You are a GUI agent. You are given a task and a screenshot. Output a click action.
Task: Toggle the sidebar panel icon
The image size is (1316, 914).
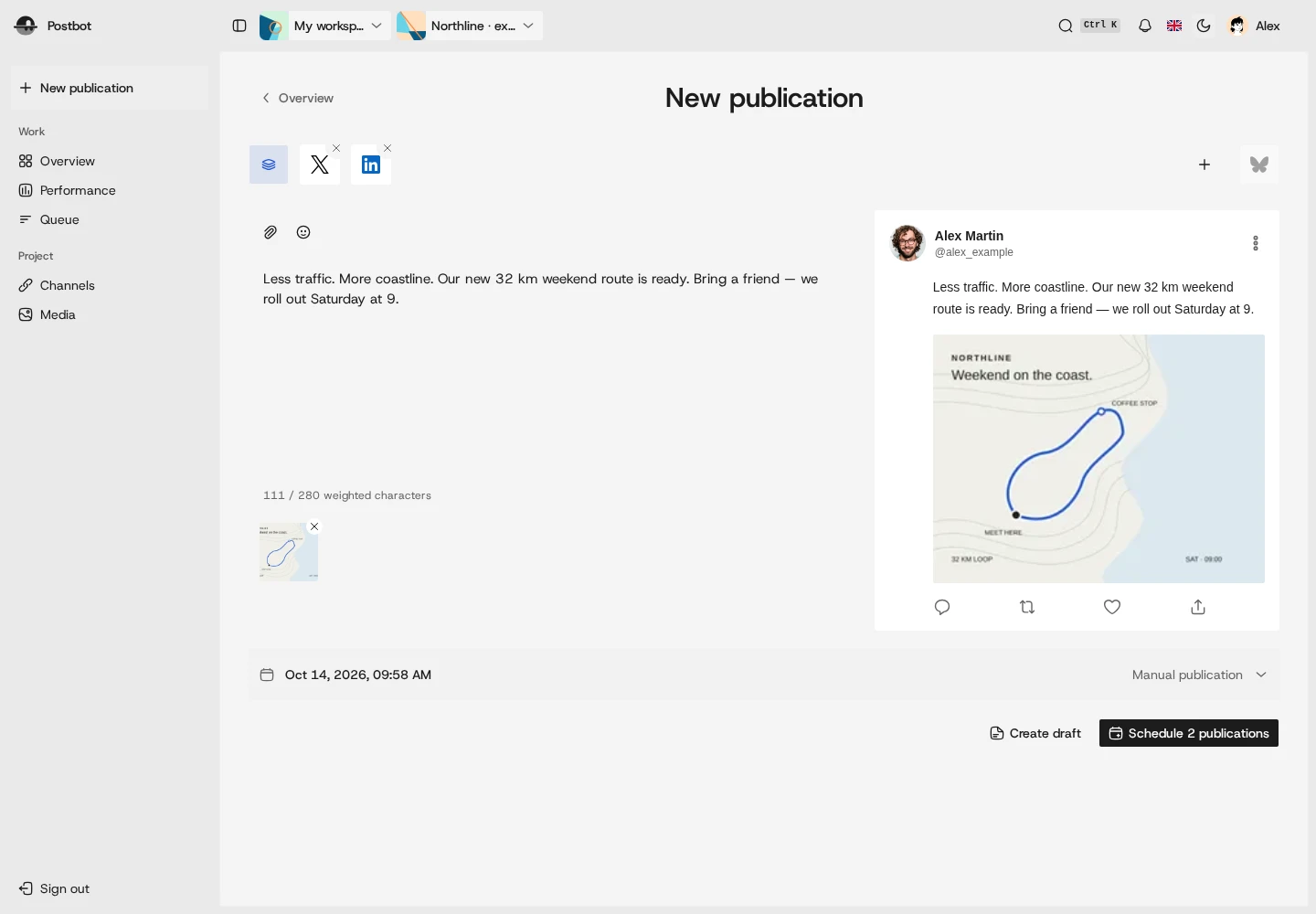(x=239, y=26)
